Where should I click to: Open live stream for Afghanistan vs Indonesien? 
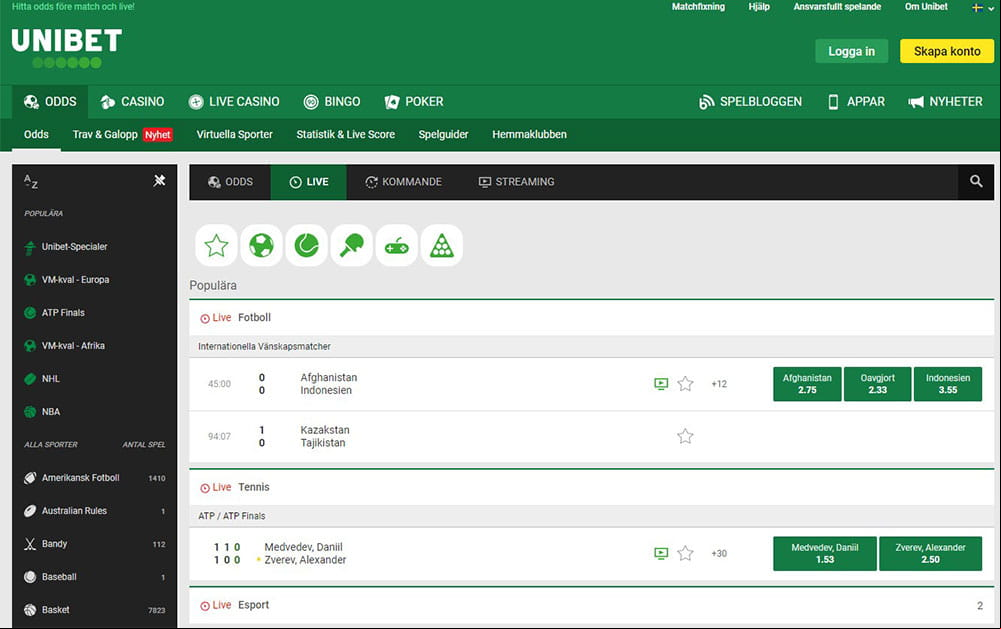pos(661,384)
